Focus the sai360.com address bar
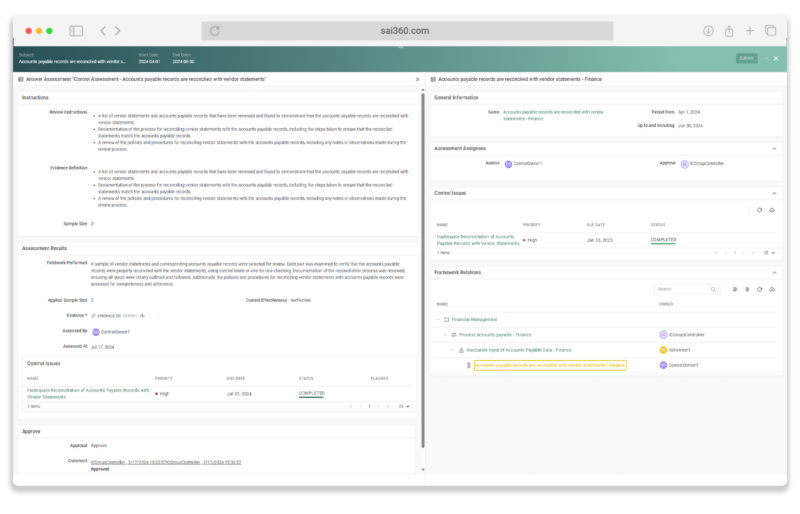800x514 pixels. [x=407, y=31]
